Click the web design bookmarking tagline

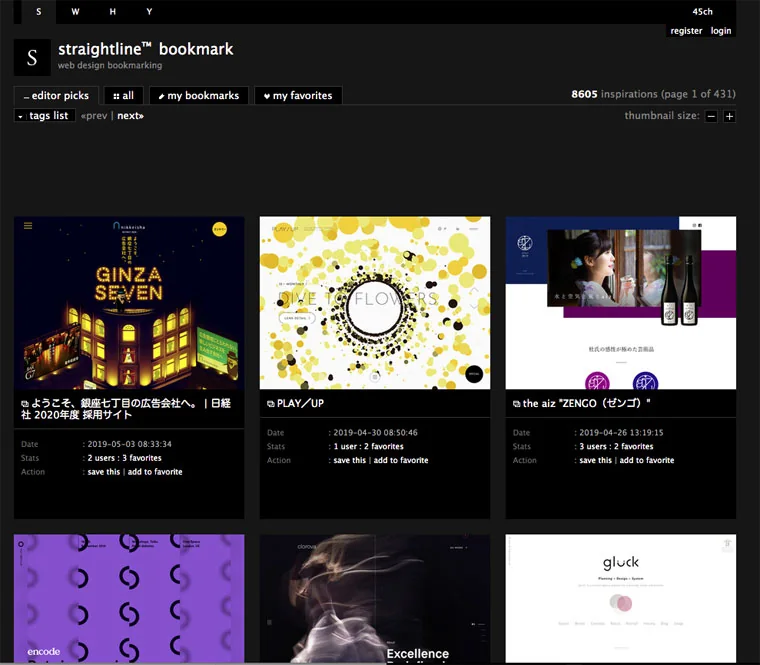[x=110, y=65]
